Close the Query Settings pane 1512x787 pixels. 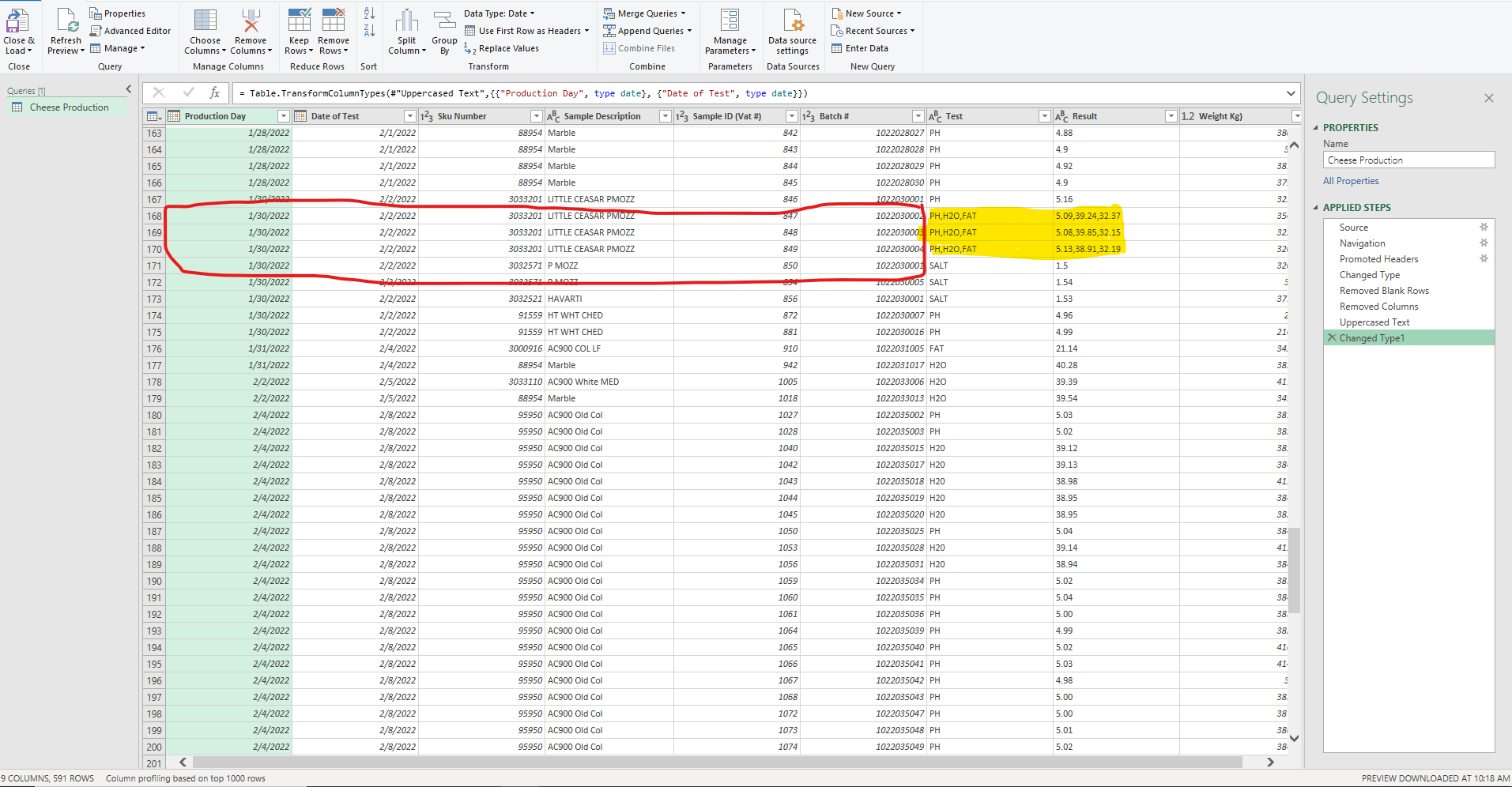click(x=1489, y=98)
